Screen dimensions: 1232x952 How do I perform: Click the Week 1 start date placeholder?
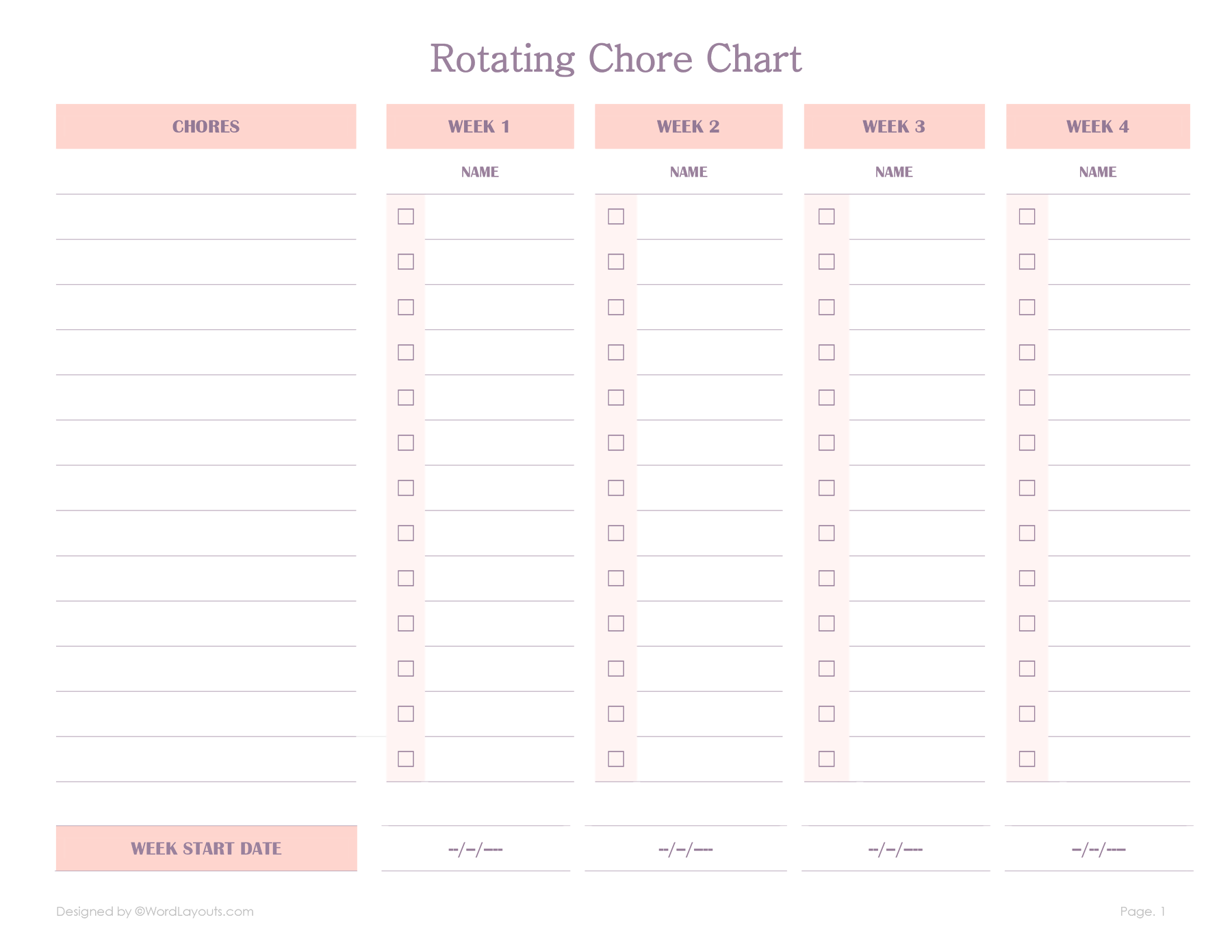[475, 849]
